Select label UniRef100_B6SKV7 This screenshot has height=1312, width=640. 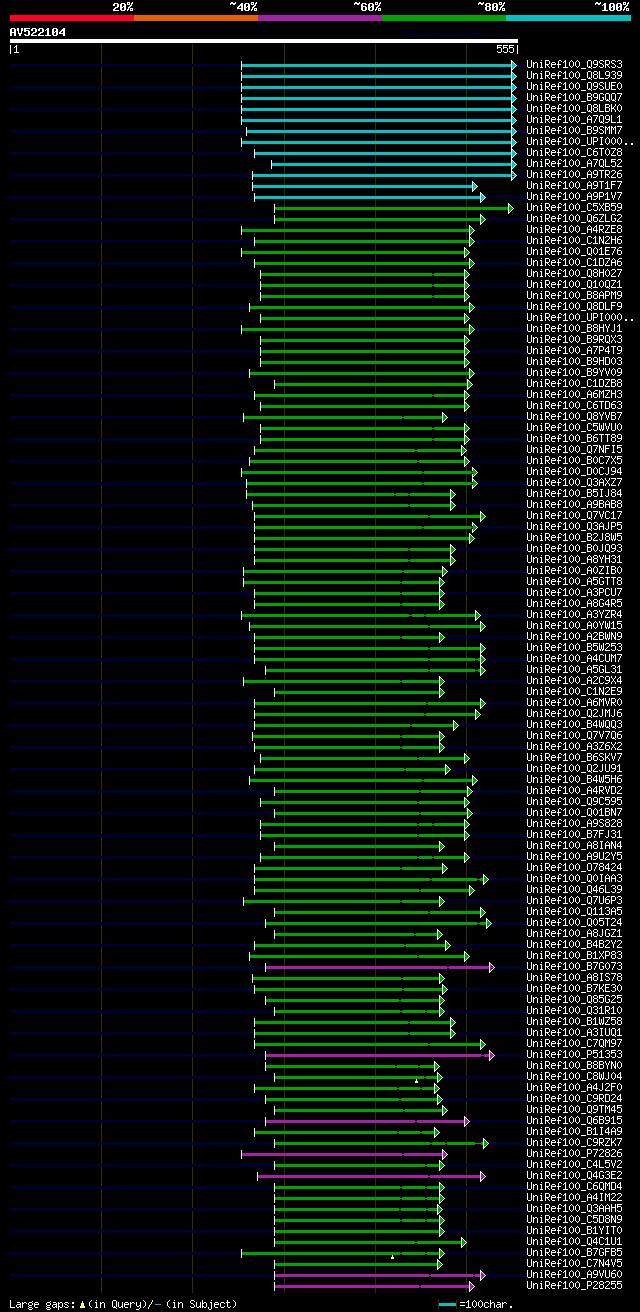(574, 758)
